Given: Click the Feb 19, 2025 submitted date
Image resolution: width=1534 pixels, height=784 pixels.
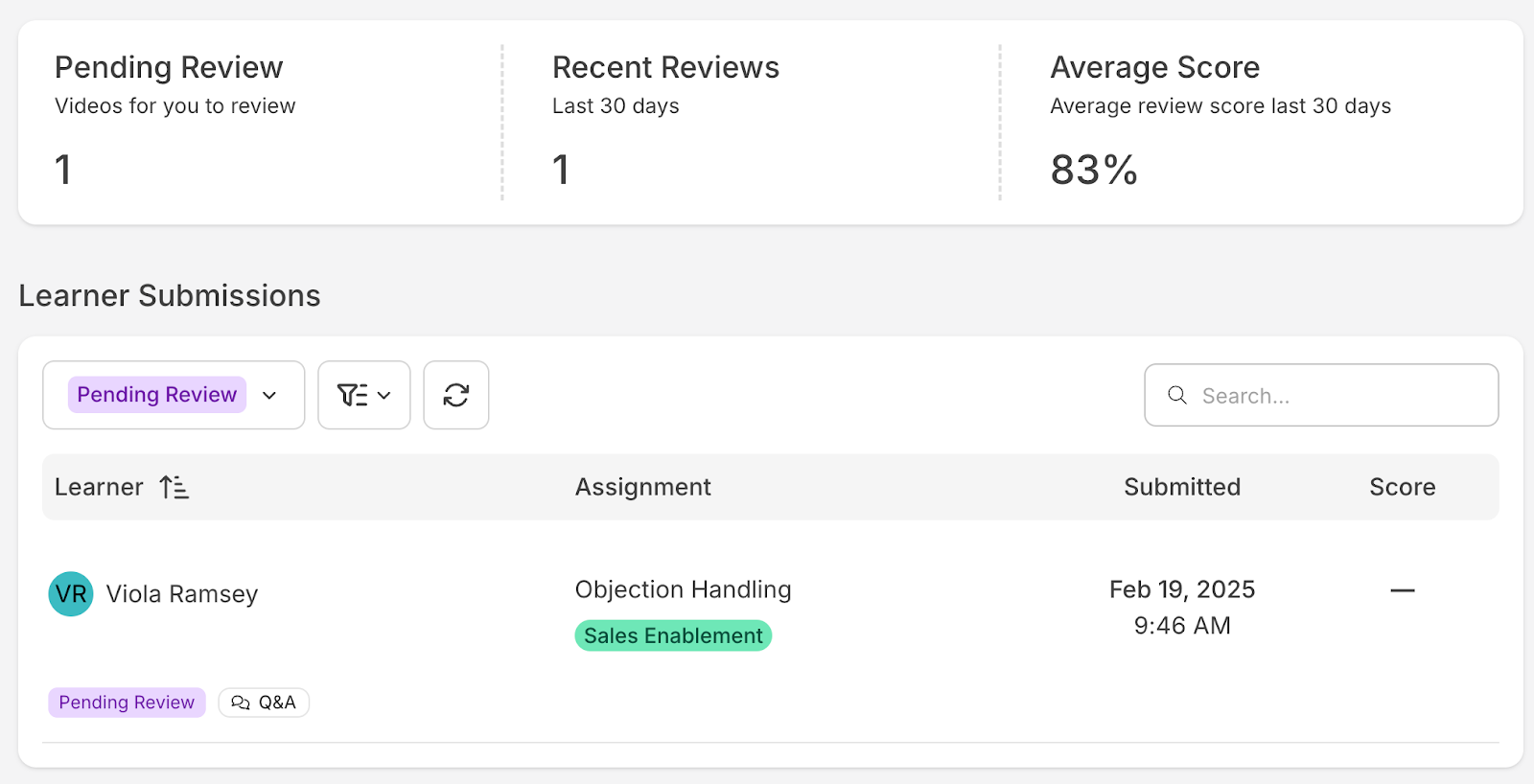Looking at the screenshot, I should [1181, 589].
